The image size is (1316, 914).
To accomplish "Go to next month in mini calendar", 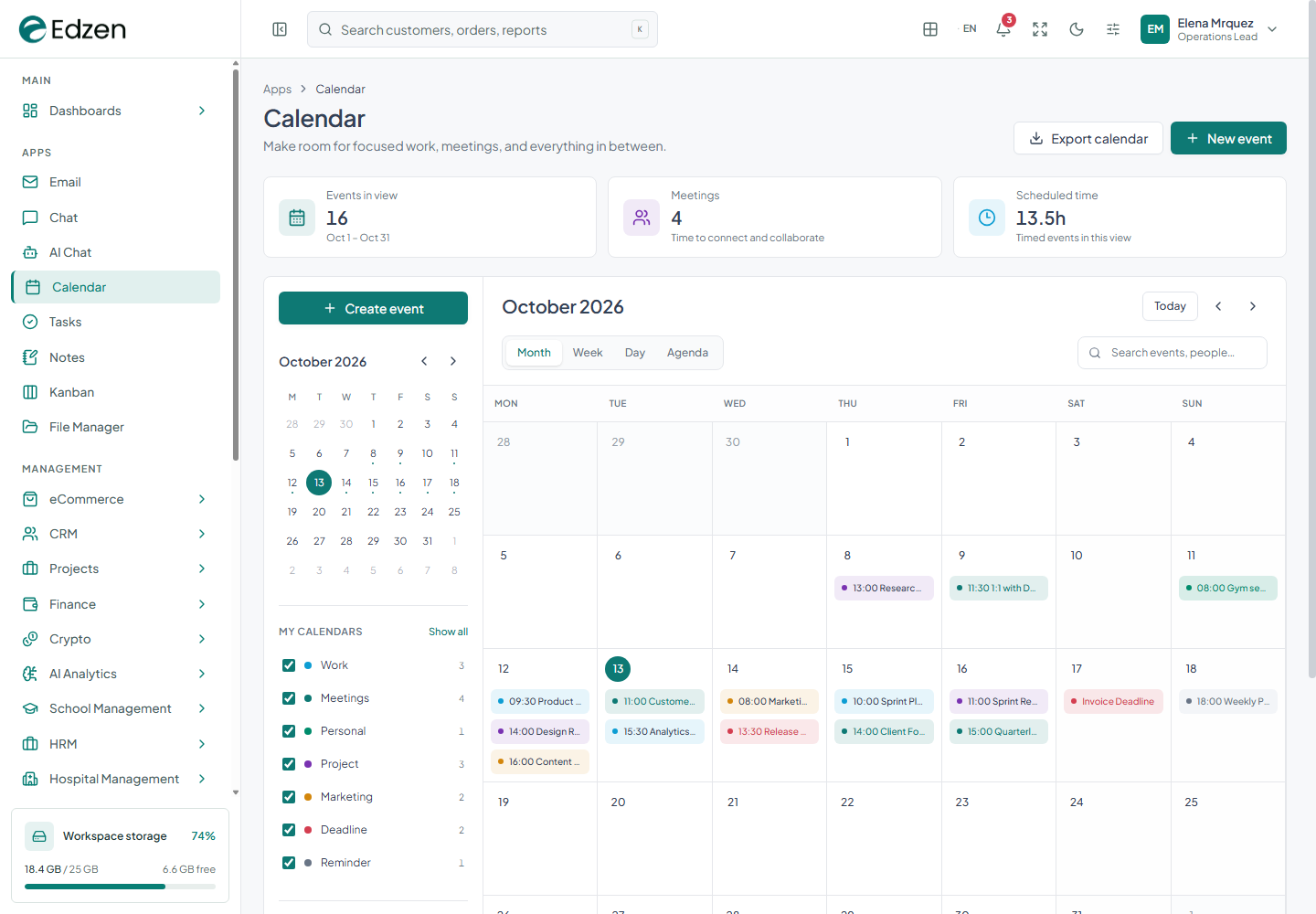I will [453, 361].
